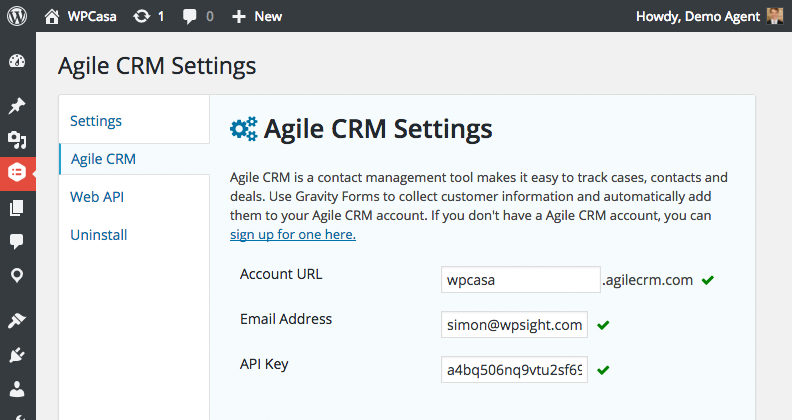Open Comments speech bubble in sidebar
Screen dimensions: 792x420
[x=17, y=241]
